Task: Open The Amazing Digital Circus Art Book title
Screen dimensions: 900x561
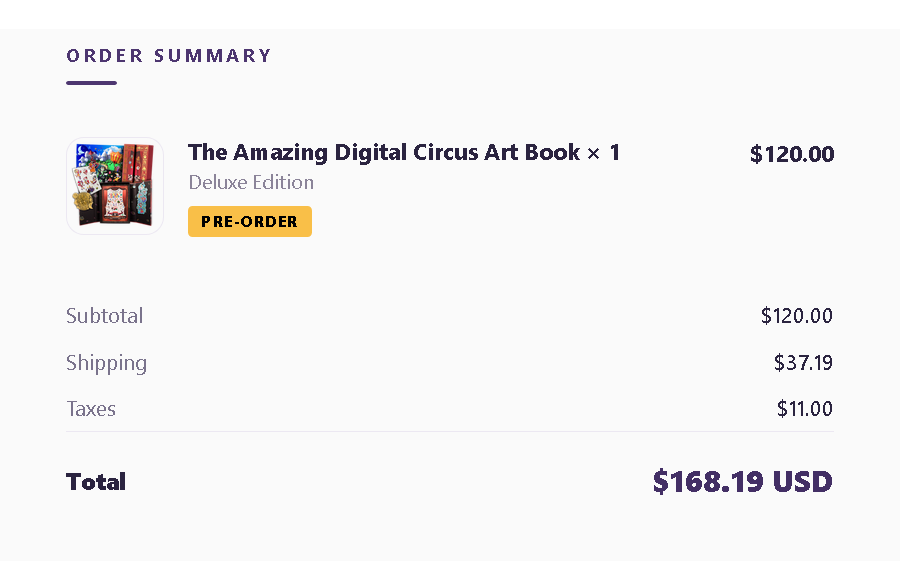Action: pos(384,152)
